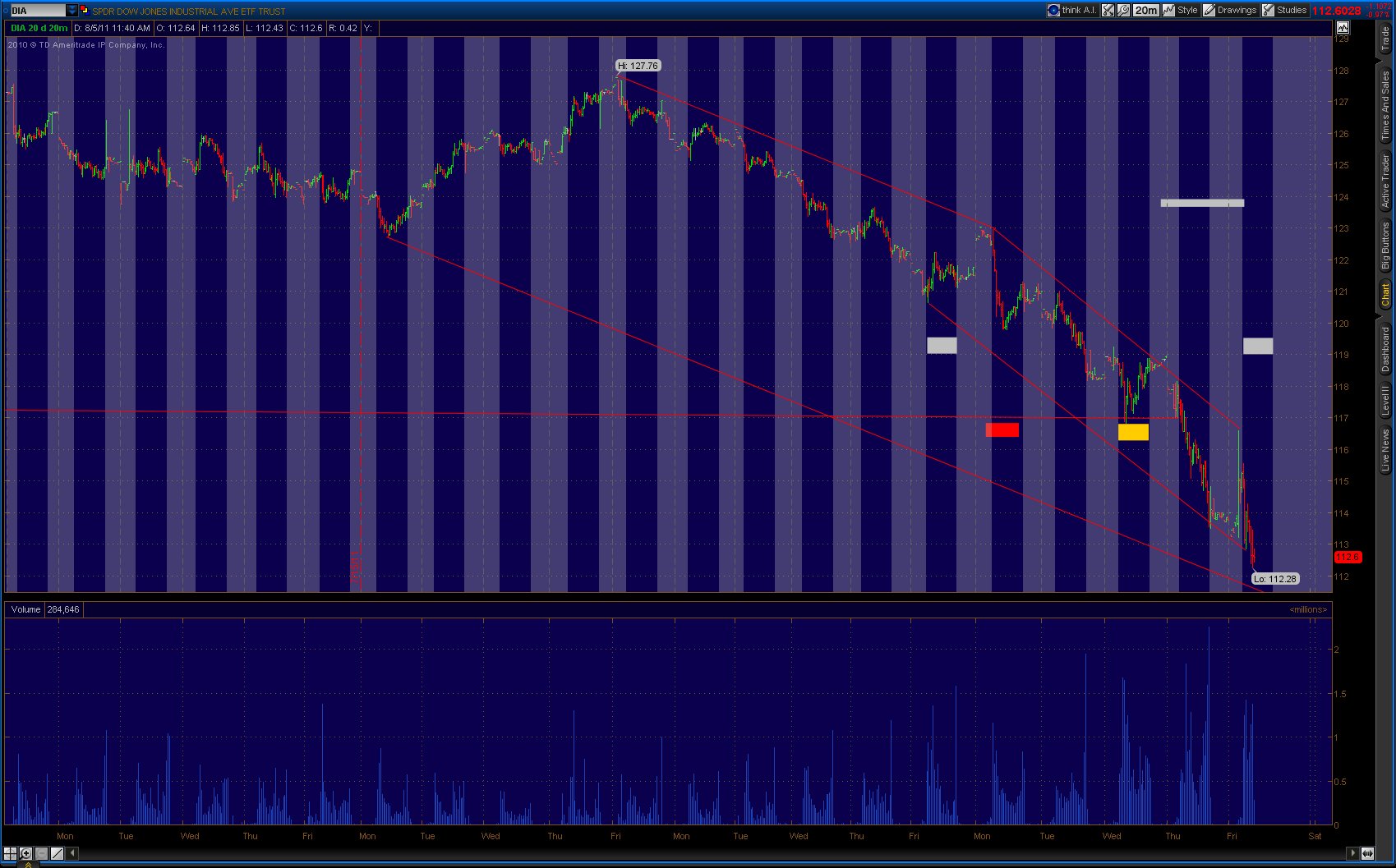Viewport: 1396px width, 868px height.
Task: Click the color-linking squares icon beside DIA
Action: coord(84,10)
